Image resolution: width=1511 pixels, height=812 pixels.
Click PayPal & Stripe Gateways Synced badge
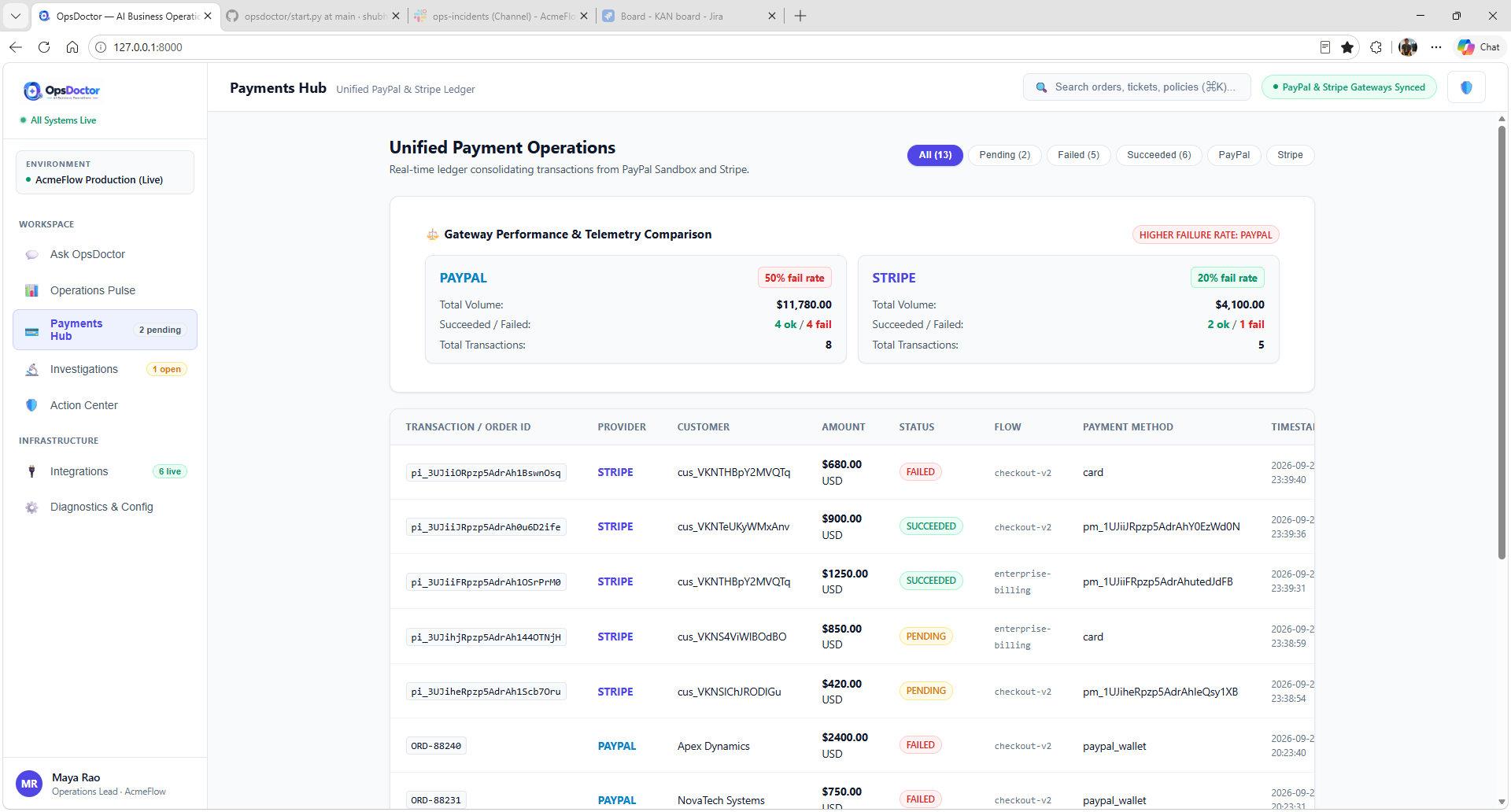pyautogui.click(x=1349, y=87)
